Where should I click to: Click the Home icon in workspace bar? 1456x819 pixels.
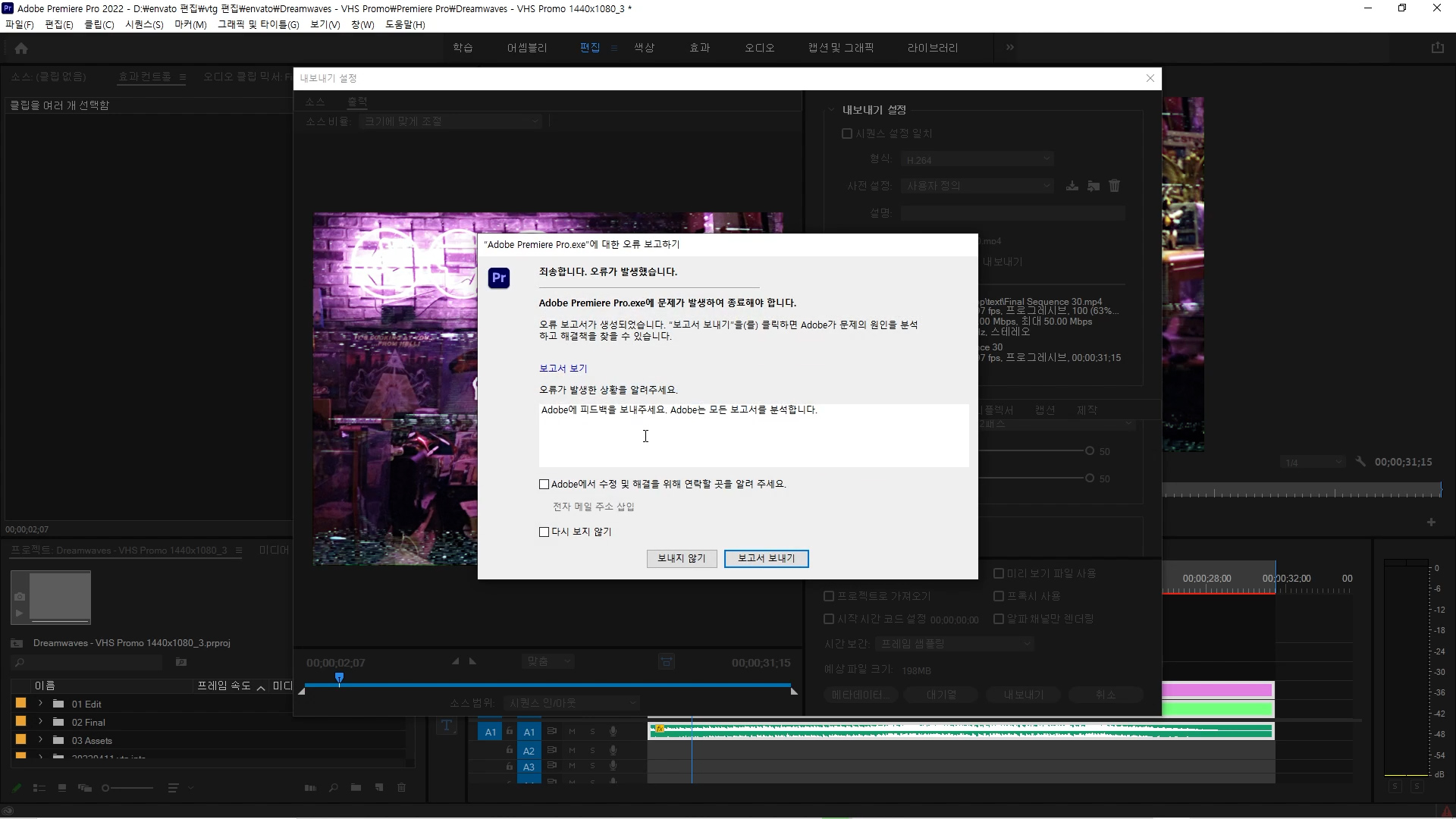point(21,49)
